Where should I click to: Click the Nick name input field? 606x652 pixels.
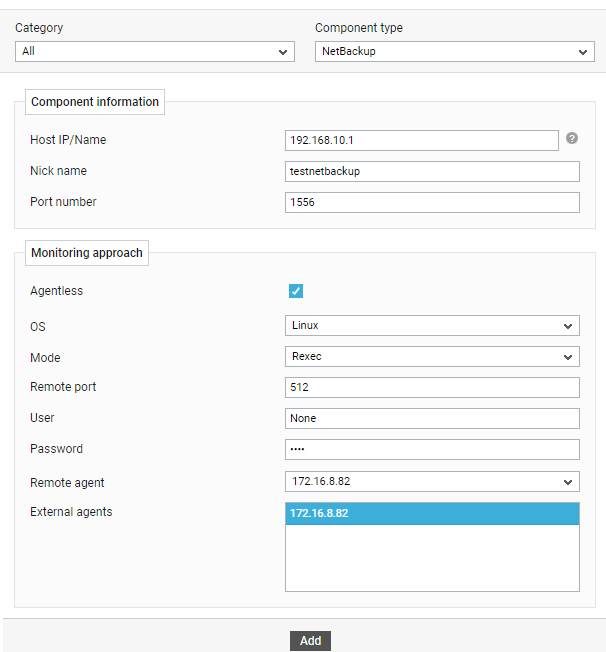click(x=432, y=171)
